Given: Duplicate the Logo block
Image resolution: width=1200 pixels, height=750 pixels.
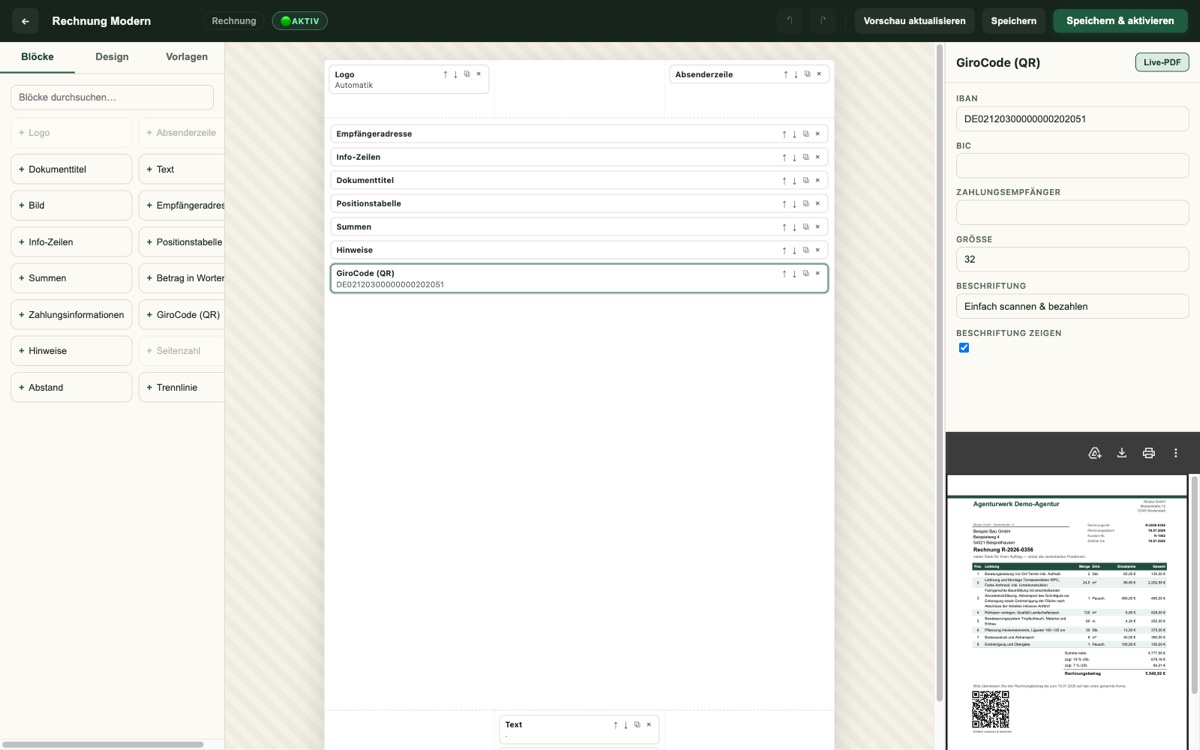Looking at the screenshot, I should coord(467,74).
